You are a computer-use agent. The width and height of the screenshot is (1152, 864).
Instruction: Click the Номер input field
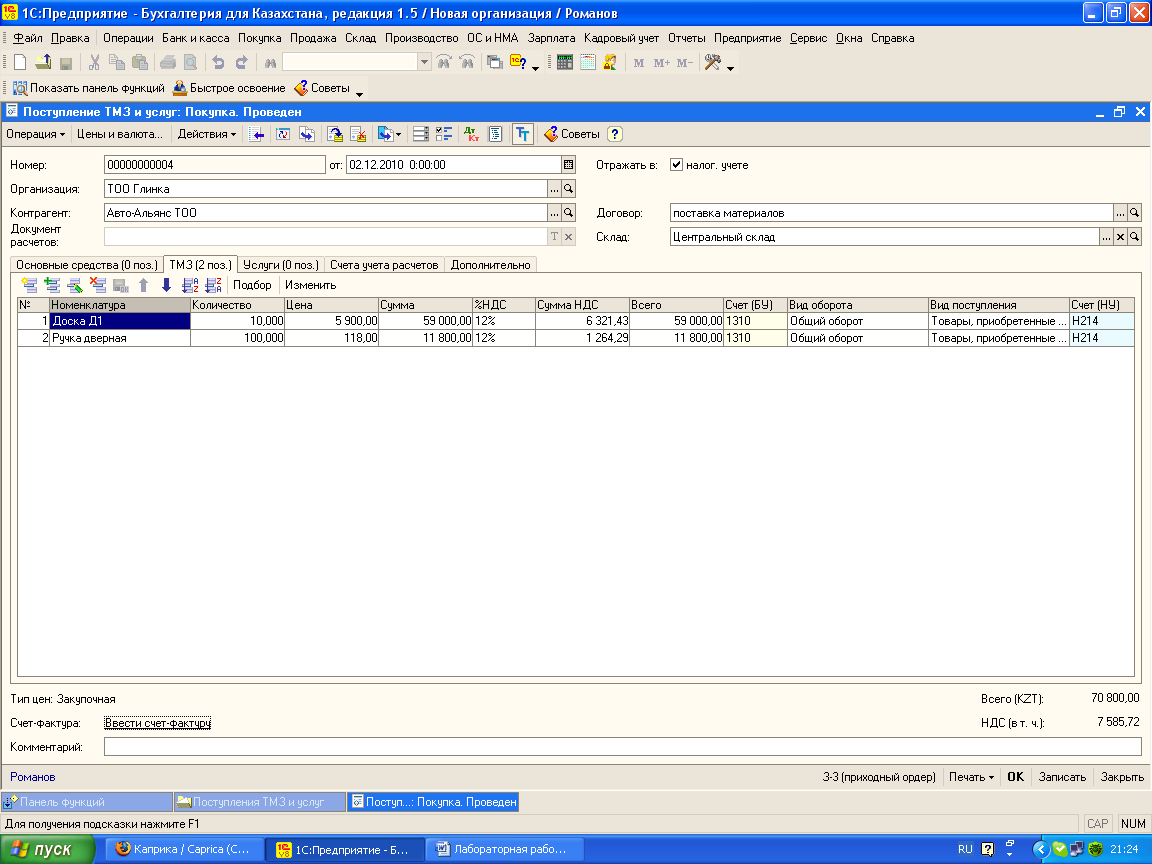click(x=215, y=165)
